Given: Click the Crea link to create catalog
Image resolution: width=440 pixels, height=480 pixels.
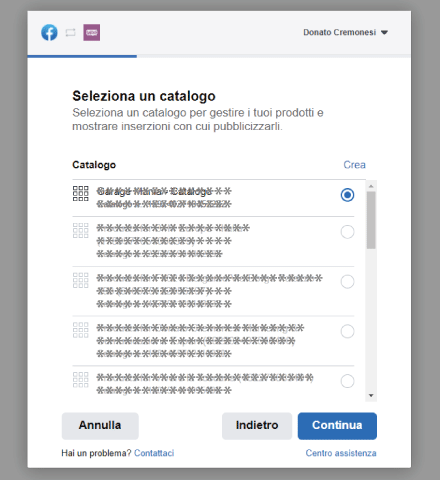Looking at the screenshot, I should pyautogui.click(x=354, y=165).
